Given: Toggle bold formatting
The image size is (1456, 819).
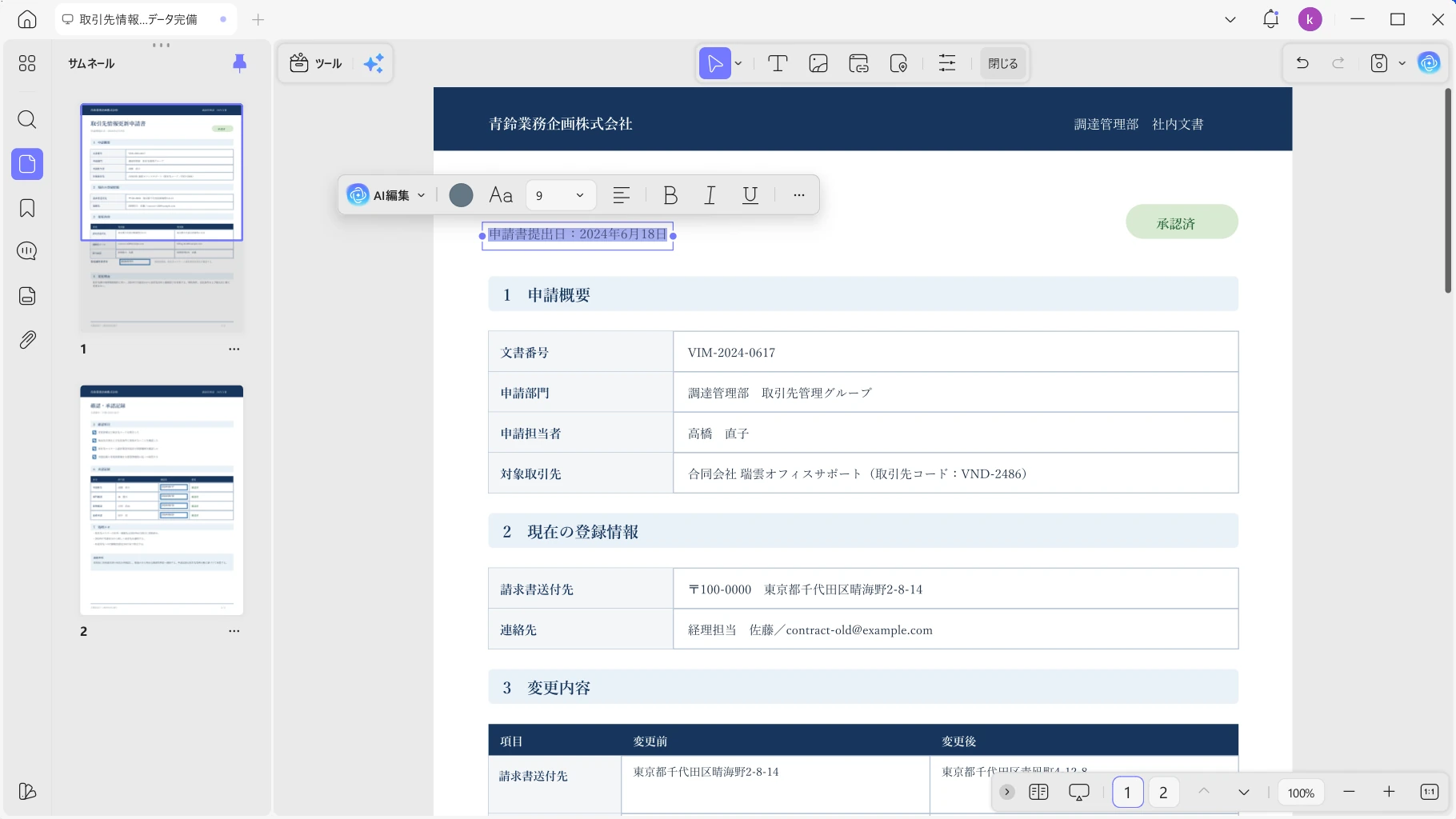Looking at the screenshot, I should [670, 195].
